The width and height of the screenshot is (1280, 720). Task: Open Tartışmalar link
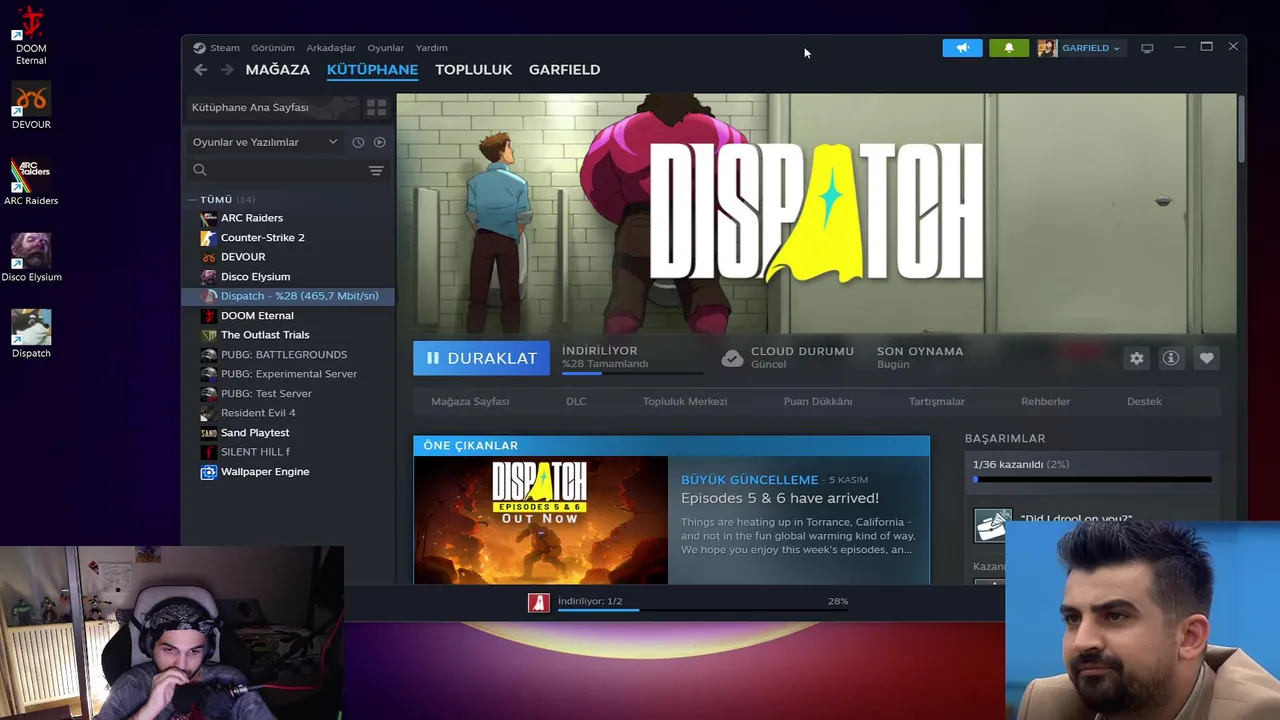click(x=936, y=401)
